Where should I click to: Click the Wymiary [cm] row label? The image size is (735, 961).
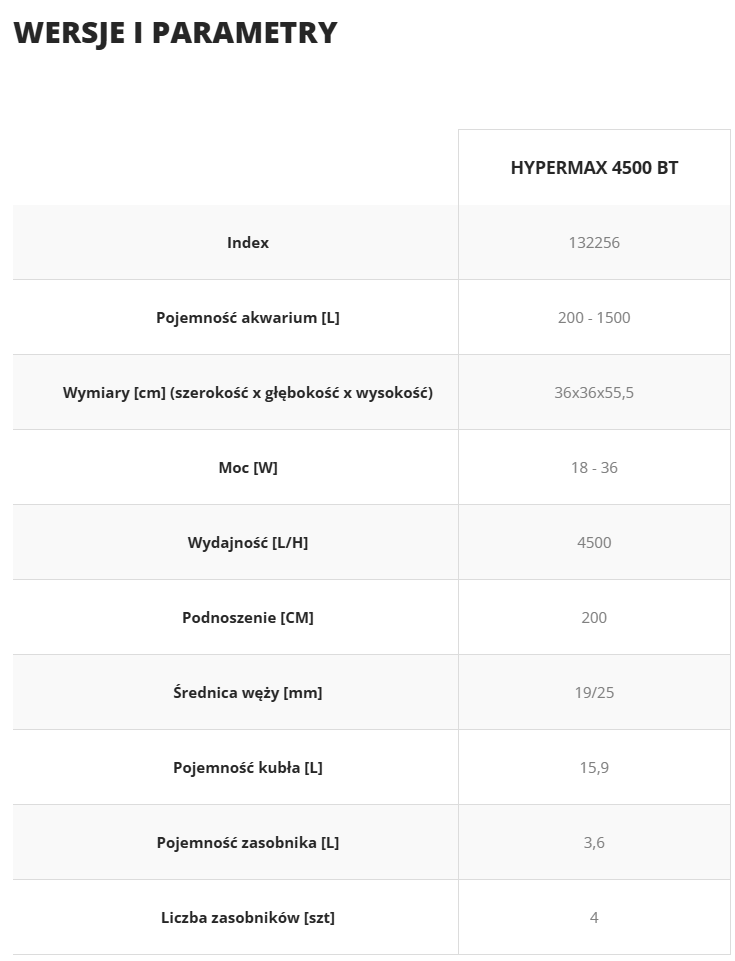pyautogui.click(x=248, y=393)
